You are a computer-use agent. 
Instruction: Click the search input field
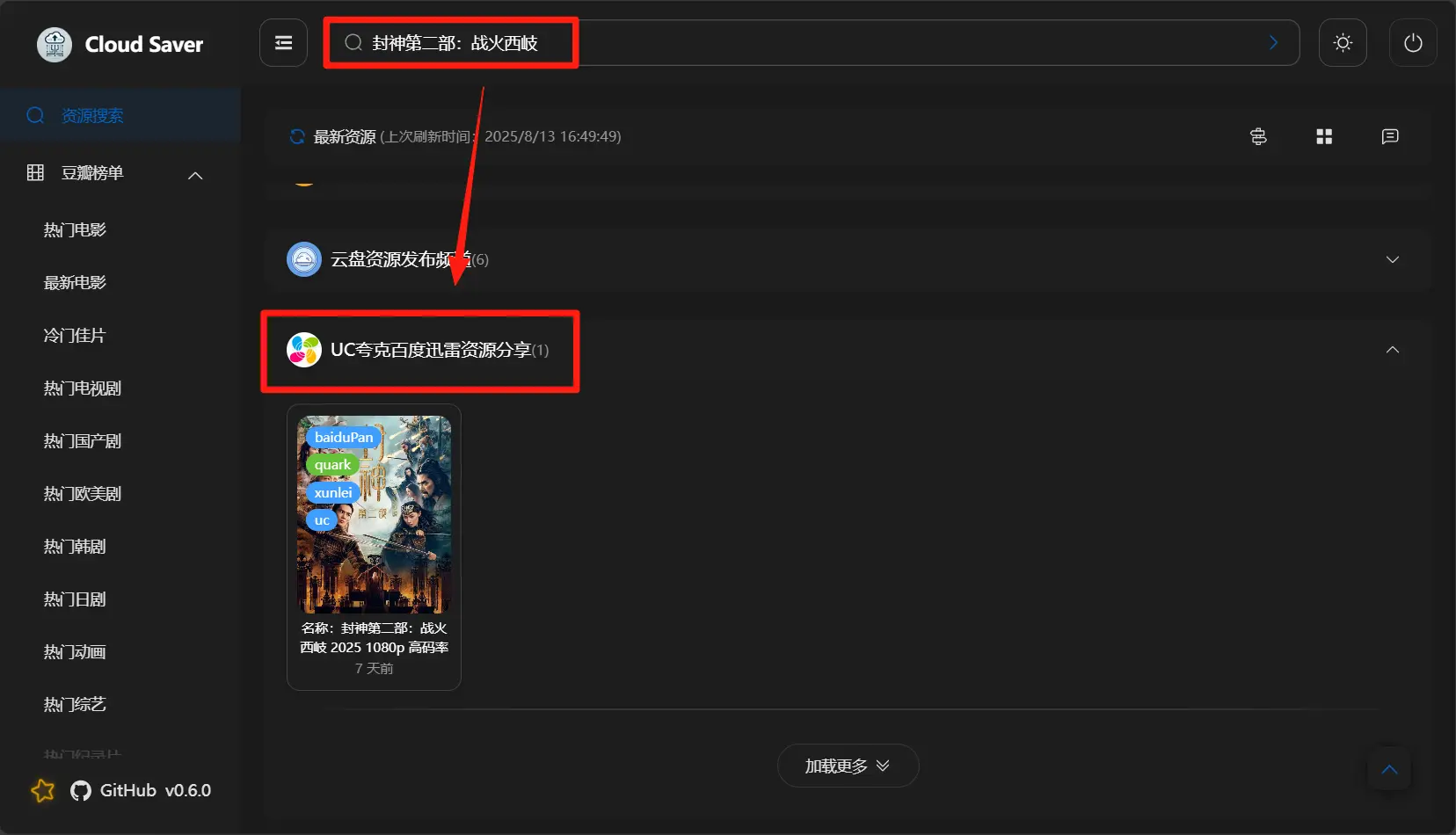coord(791,43)
